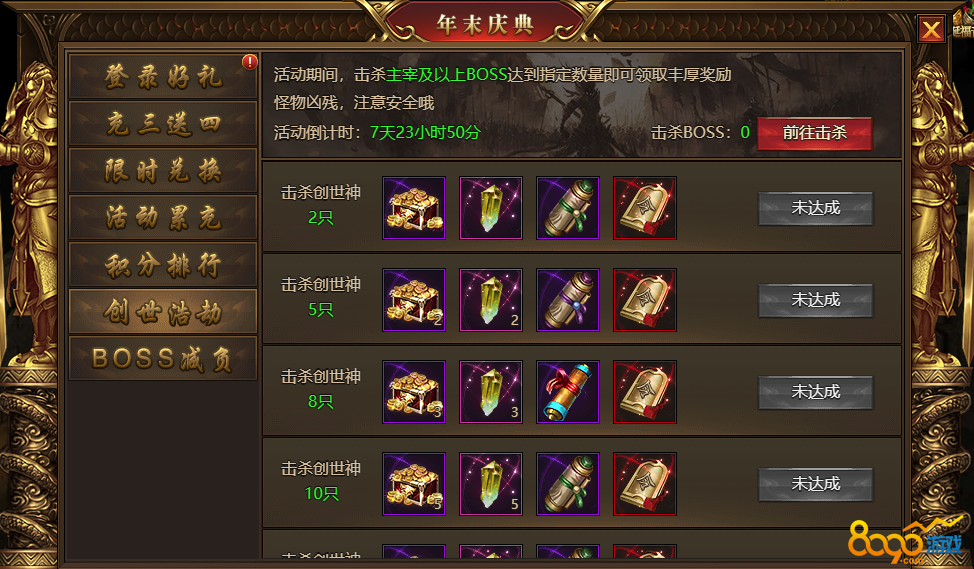The height and width of the screenshot is (569, 974).
Task: Open the 积分排行 tab
Action: coord(163,265)
